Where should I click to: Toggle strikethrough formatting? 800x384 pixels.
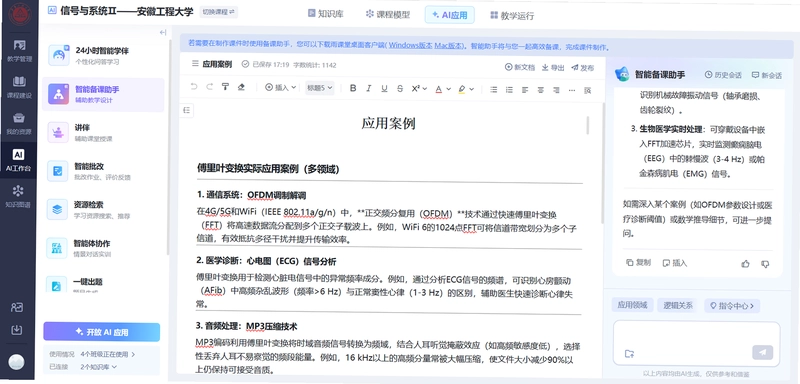pyautogui.click(x=400, y=88)
